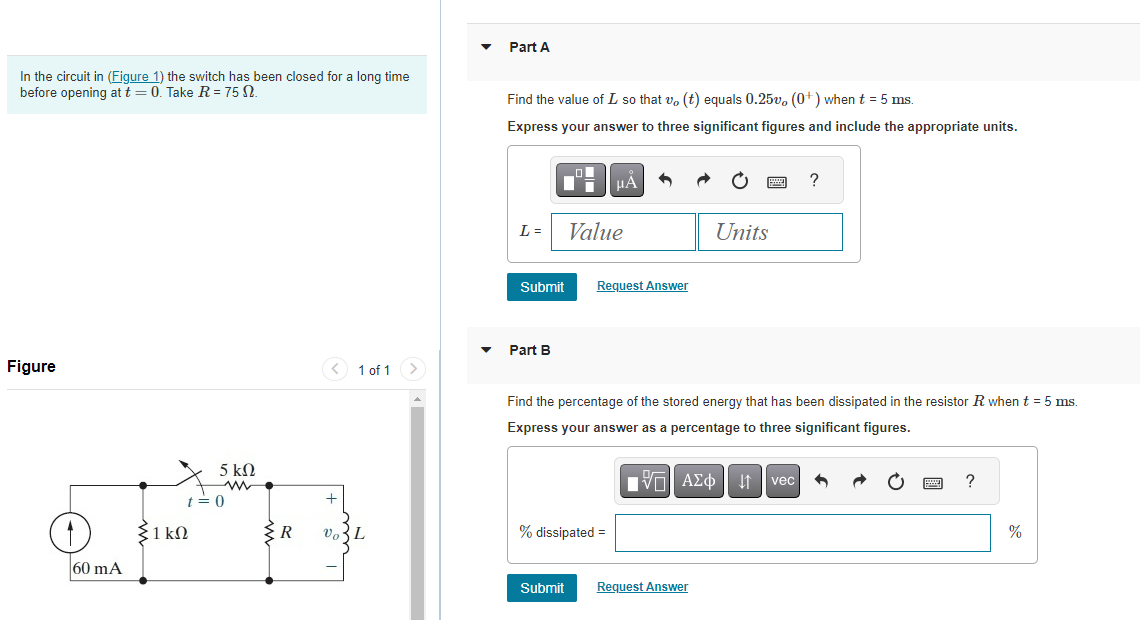The image size is (1140, 620).
Task: Open the keyboard shortcuts icon in Part B
Action: click(933, 481)
